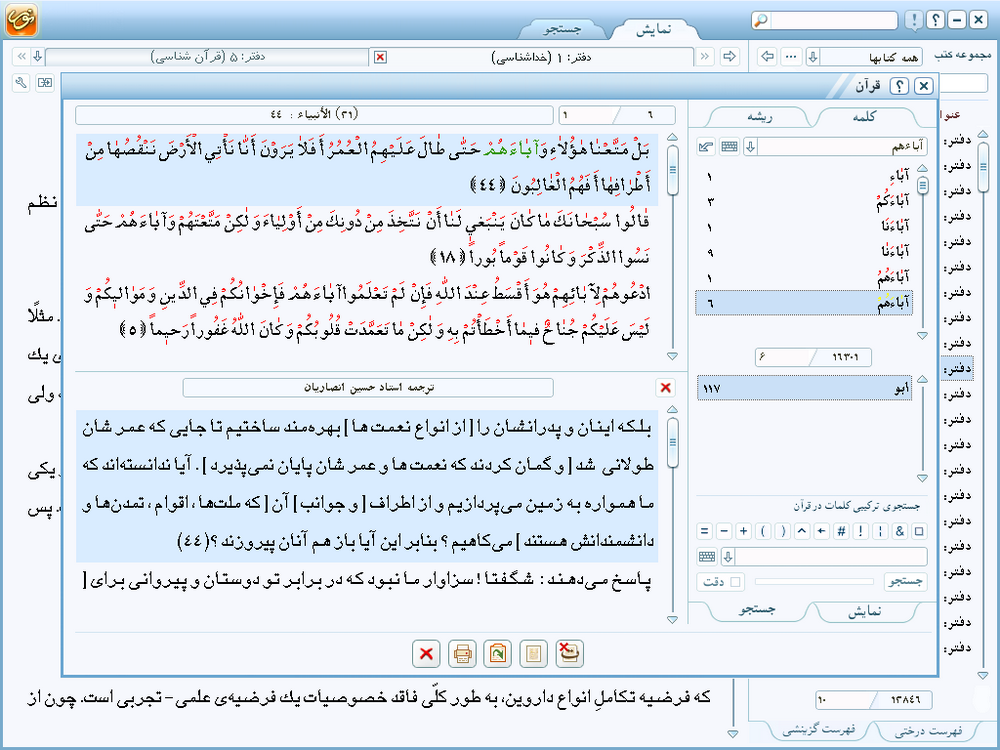Open the فهرست درختی tab
Image resolution: width=1000 pixels, height=750 pixels.
[x=929, y=732]
